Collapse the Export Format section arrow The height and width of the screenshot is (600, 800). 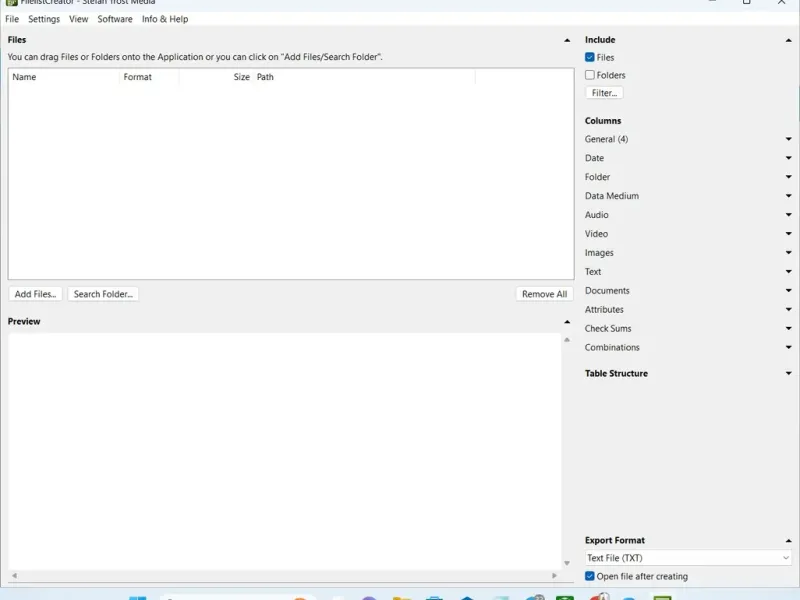click(x=788, y=541)
